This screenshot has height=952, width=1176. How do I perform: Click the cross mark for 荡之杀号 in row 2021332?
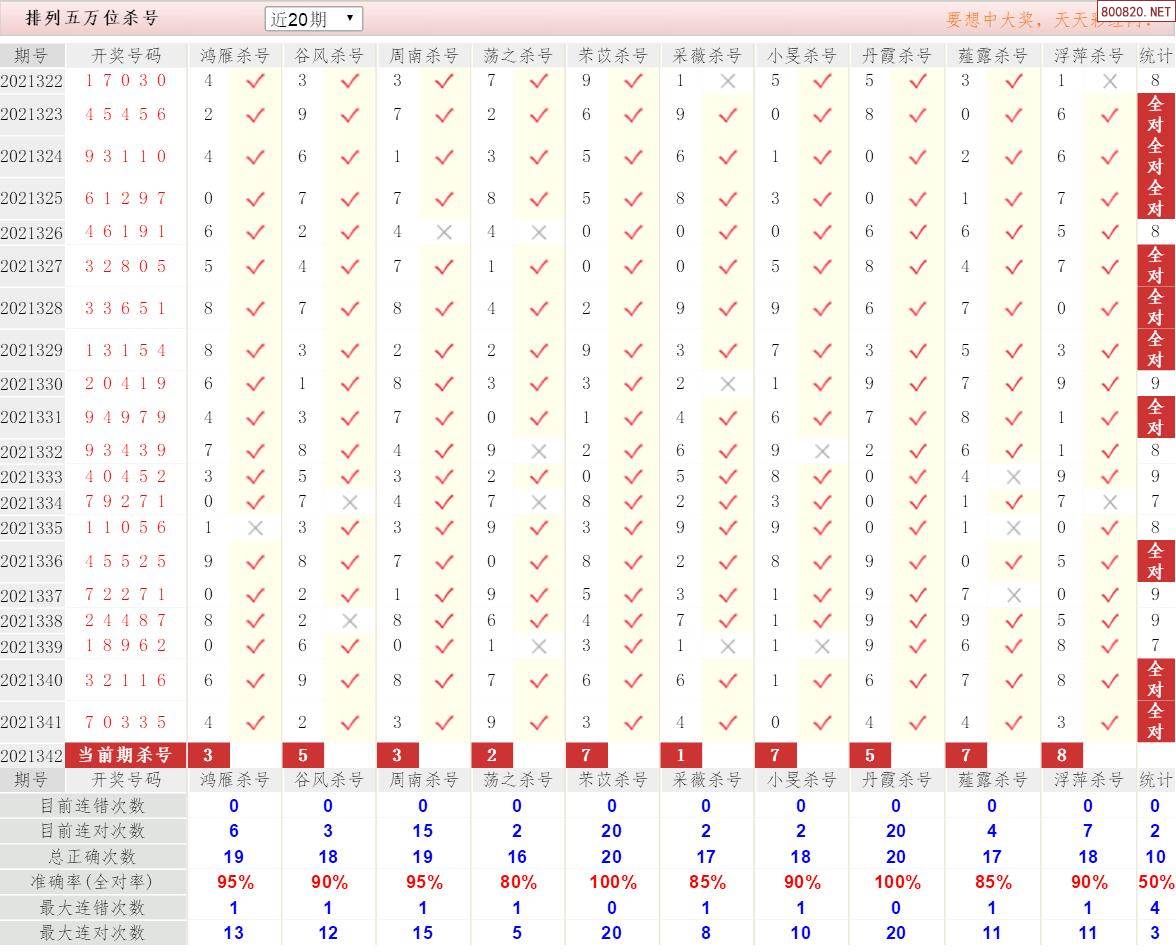[538, 452]
